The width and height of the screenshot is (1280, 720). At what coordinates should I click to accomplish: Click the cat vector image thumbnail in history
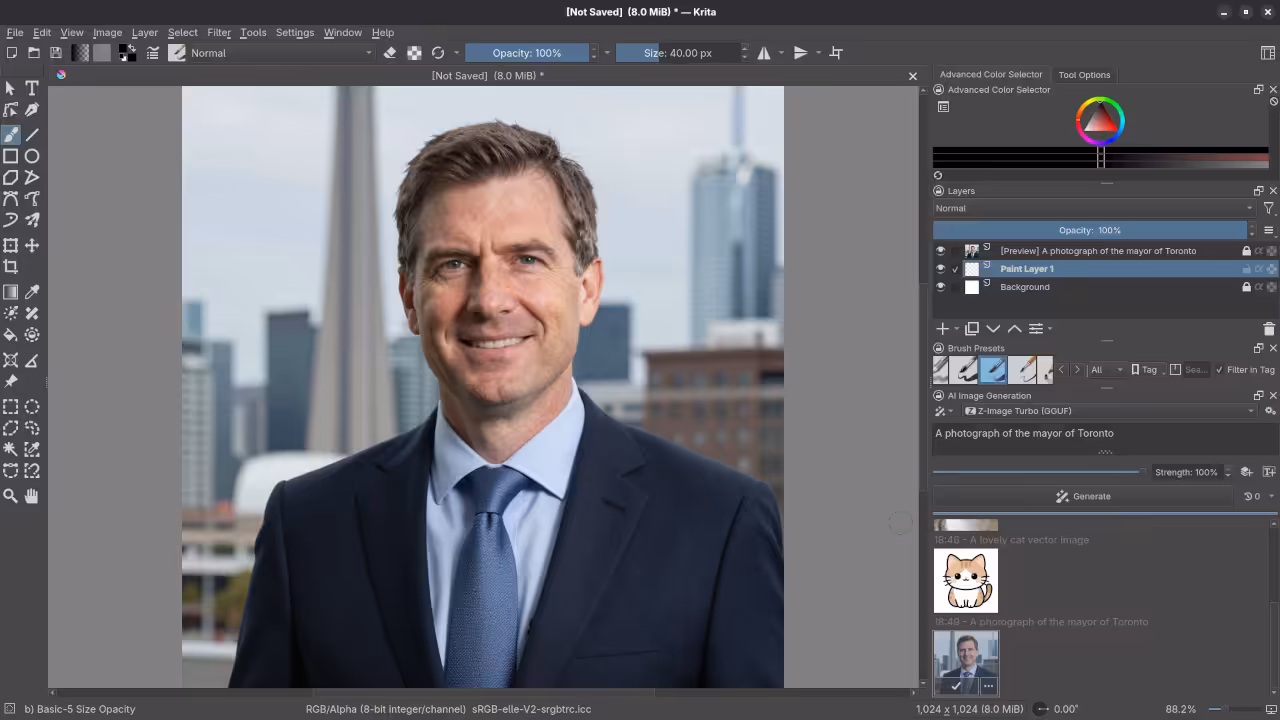965,580
